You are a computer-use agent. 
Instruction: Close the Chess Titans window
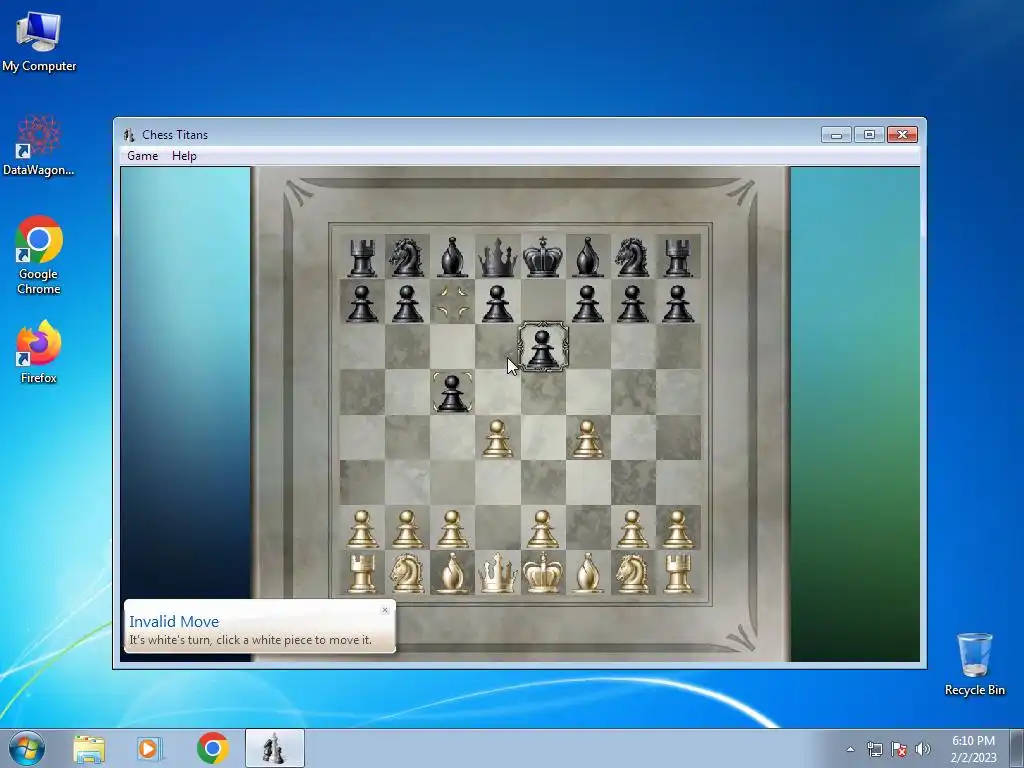[903, 135]
